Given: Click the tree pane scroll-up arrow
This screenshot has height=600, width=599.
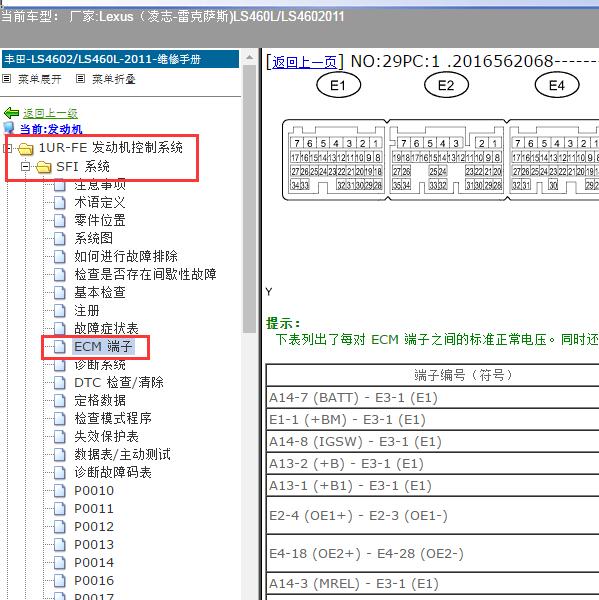Looking at the screenshot, I should pos(250,57).
